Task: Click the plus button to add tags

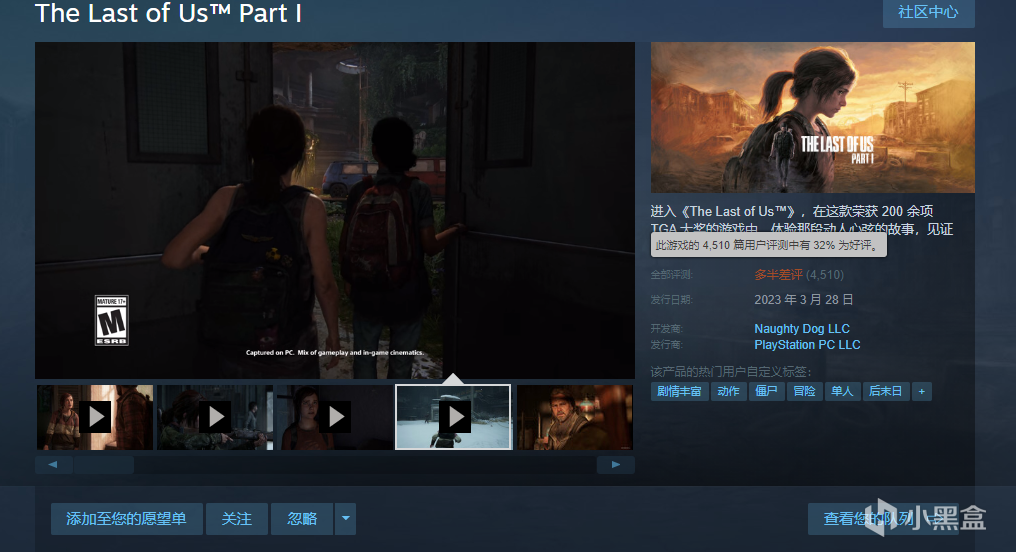Action: tap(921, 391)
